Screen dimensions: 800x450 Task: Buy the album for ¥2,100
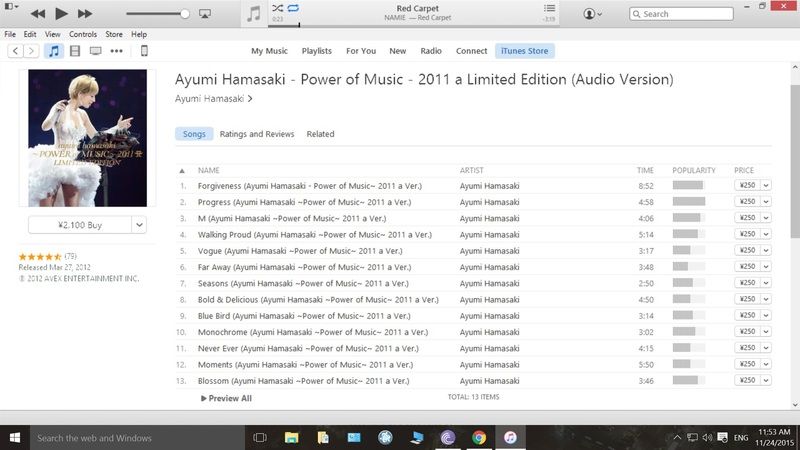click(80, 225)
